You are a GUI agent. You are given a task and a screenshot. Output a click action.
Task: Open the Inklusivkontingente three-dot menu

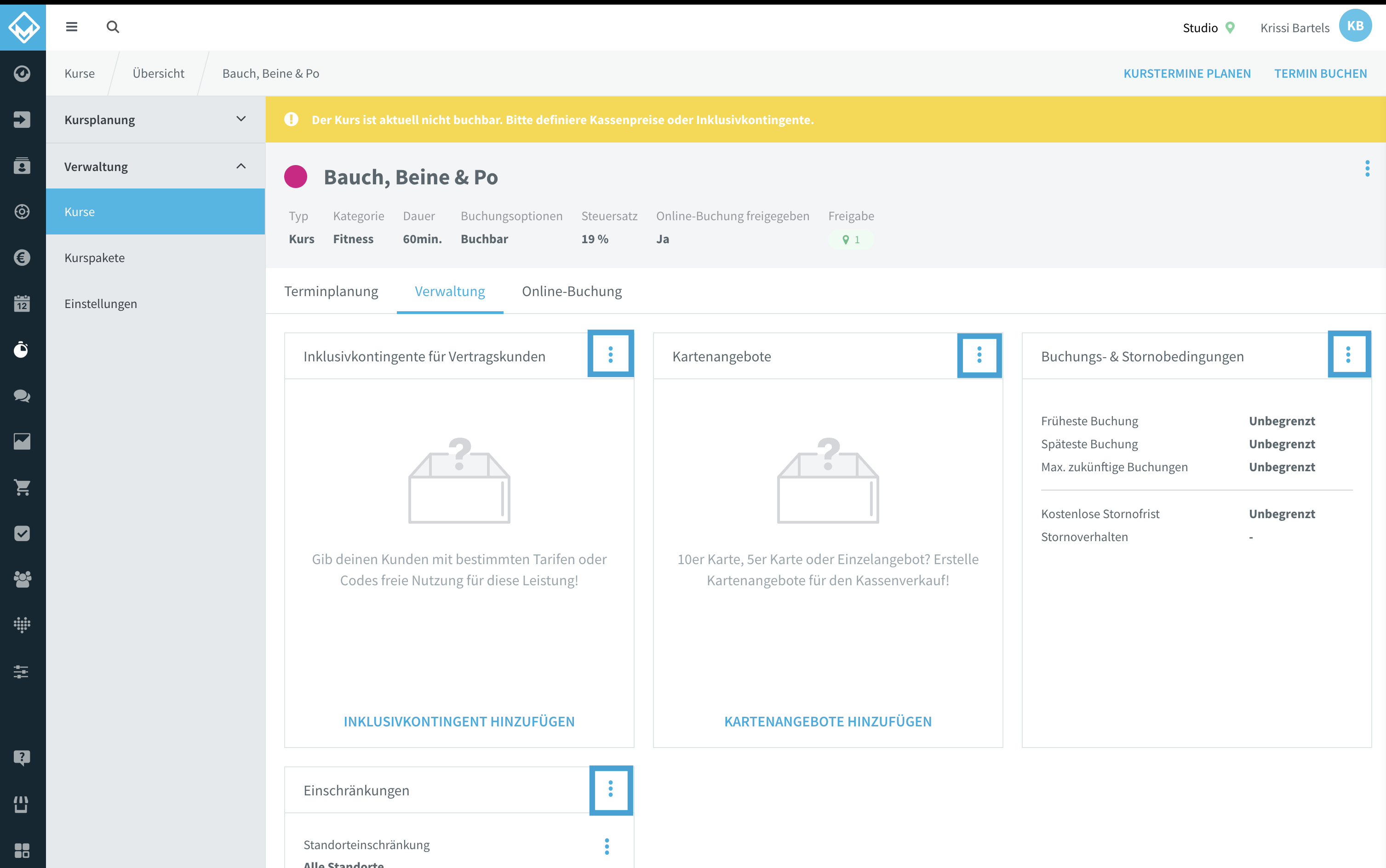pos(611,355)
